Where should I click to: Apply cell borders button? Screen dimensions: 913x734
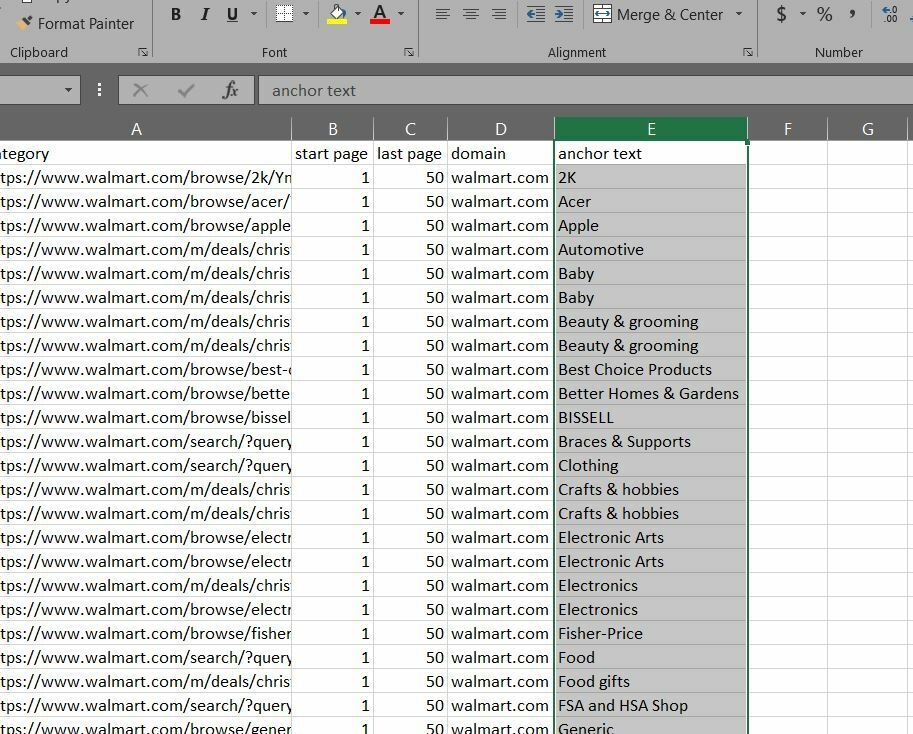(285, 13)
